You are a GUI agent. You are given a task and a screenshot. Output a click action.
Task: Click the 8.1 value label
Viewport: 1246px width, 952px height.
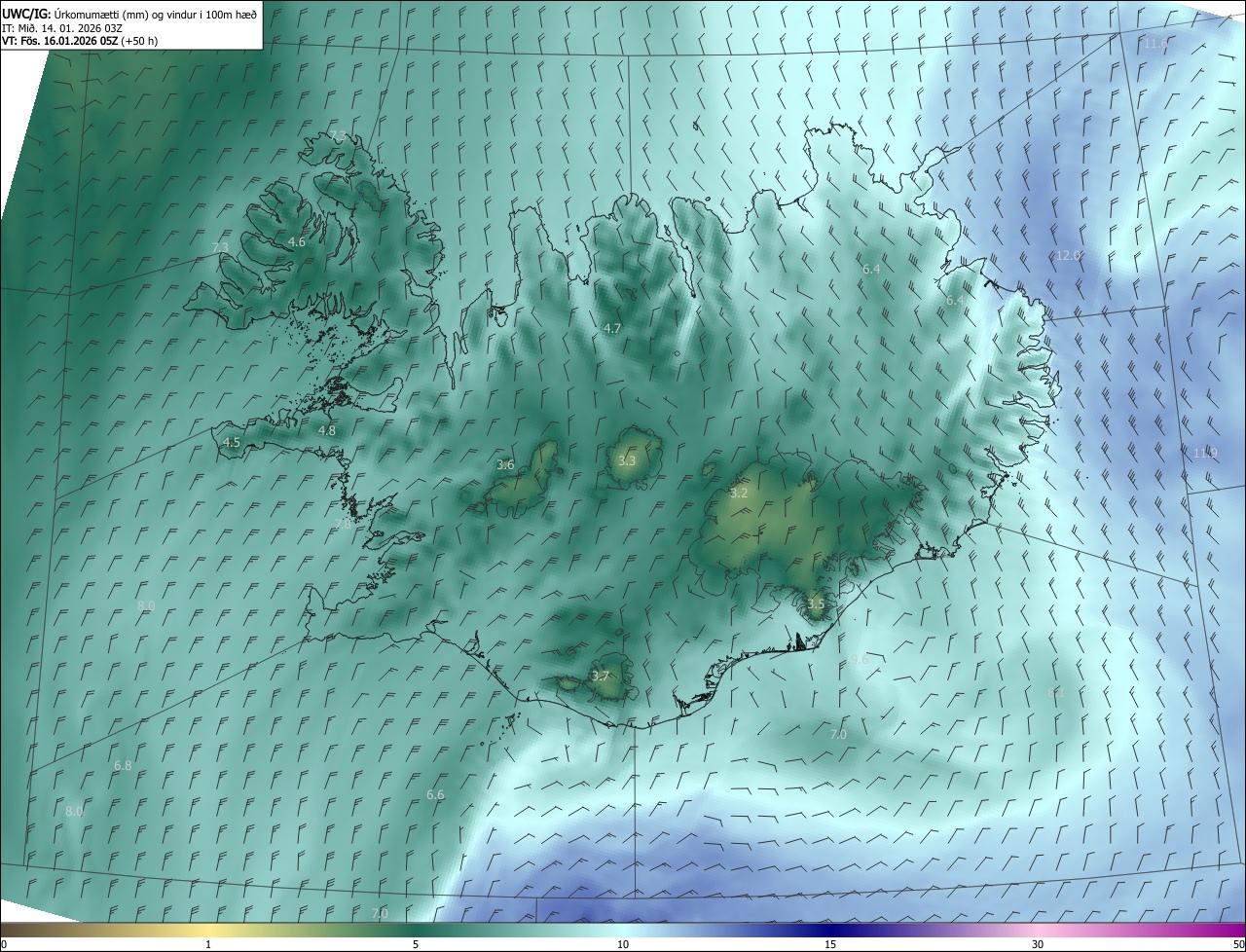click(1056, 692)
